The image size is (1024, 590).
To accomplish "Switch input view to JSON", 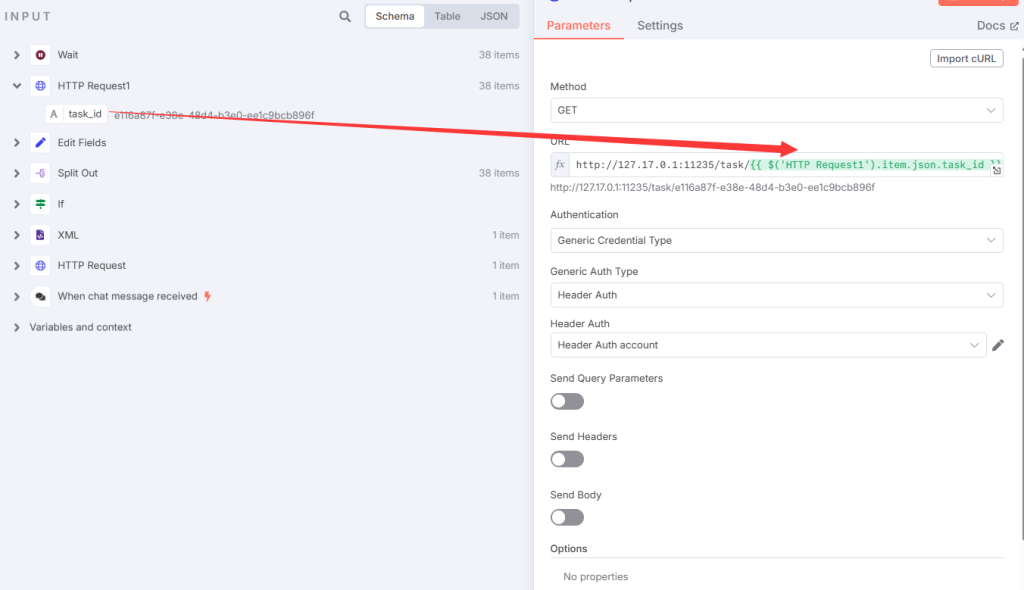I will 494,17.
